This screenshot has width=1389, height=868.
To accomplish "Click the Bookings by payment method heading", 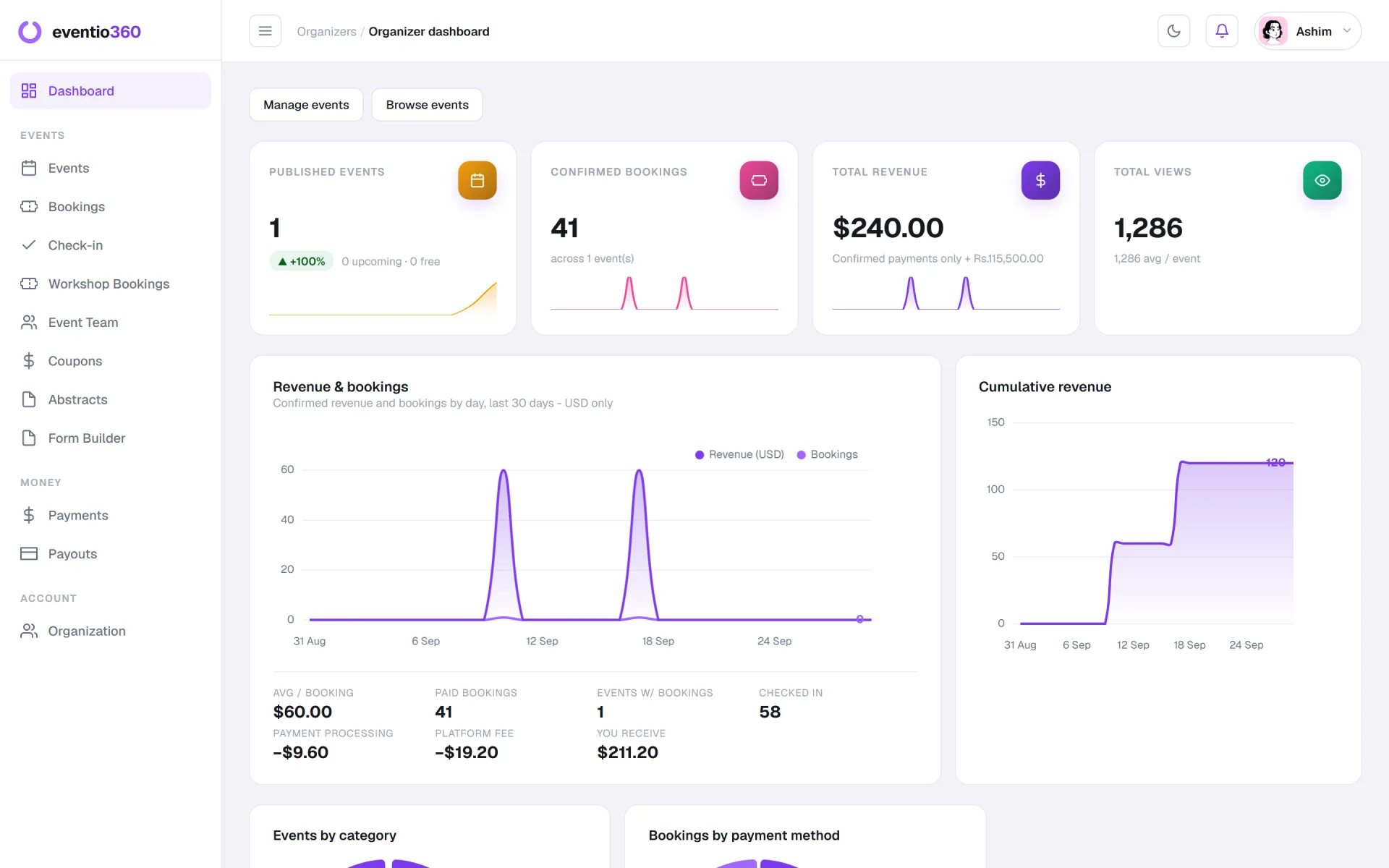I will tap(744, 835).
